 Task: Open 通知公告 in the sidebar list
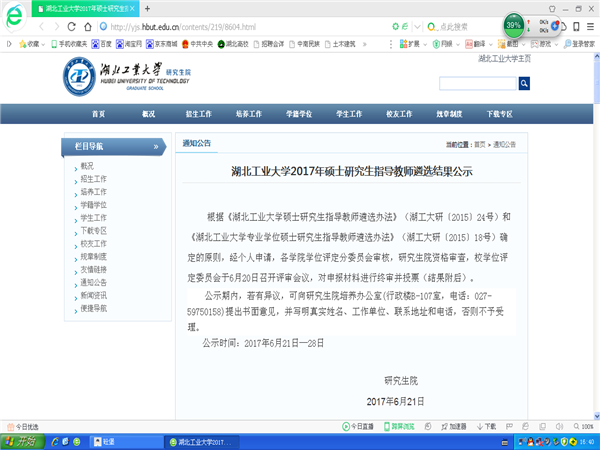pos(93,282)
